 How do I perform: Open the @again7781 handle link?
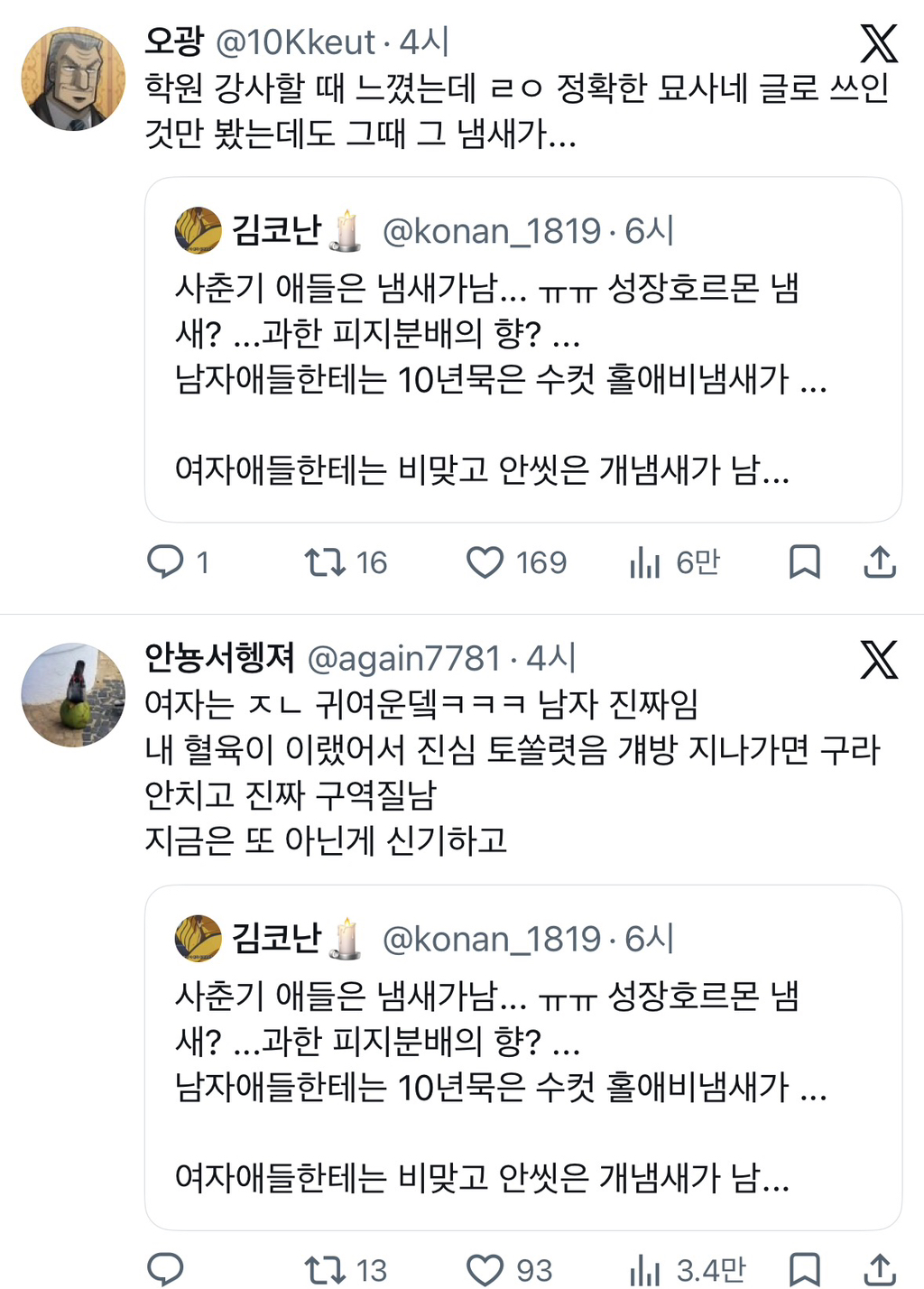pos(403,658)
